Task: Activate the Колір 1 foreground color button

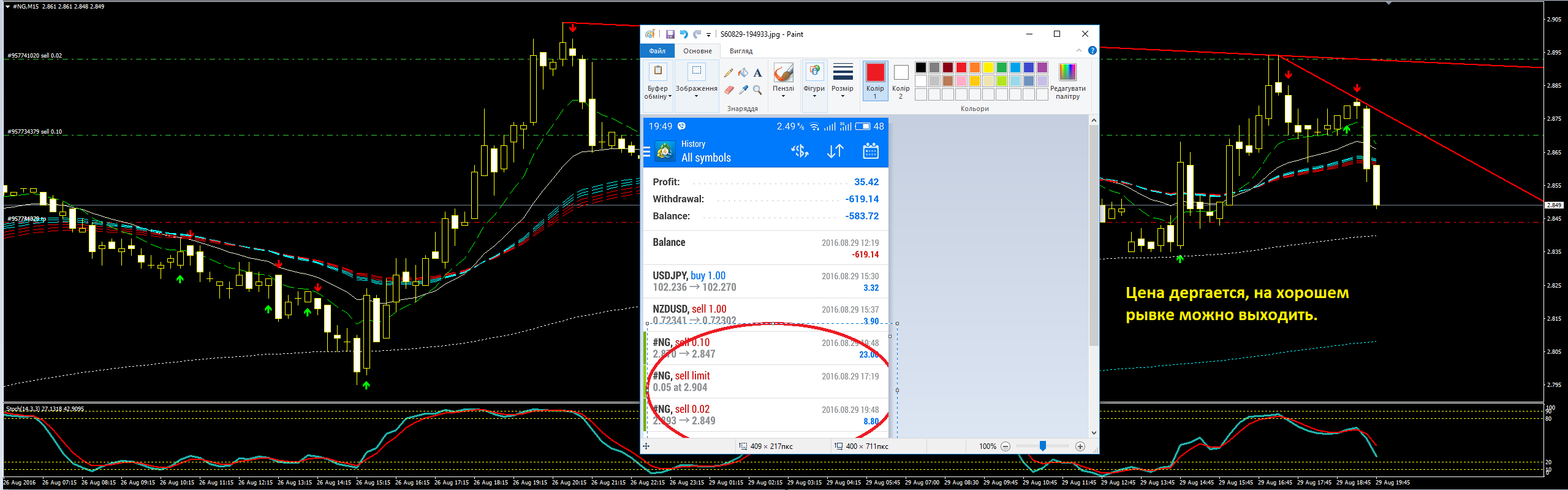Action: [x=875, y=80]
